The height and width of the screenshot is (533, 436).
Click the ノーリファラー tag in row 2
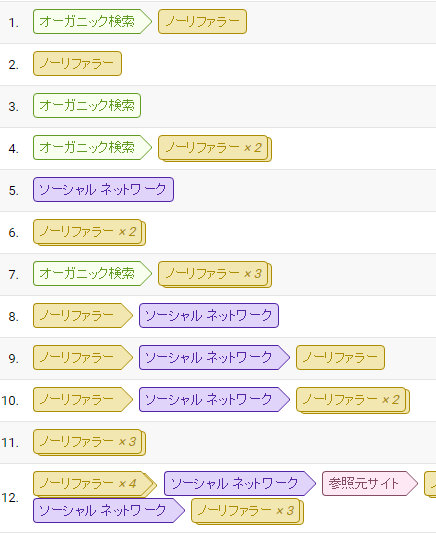tap(77, 64)
